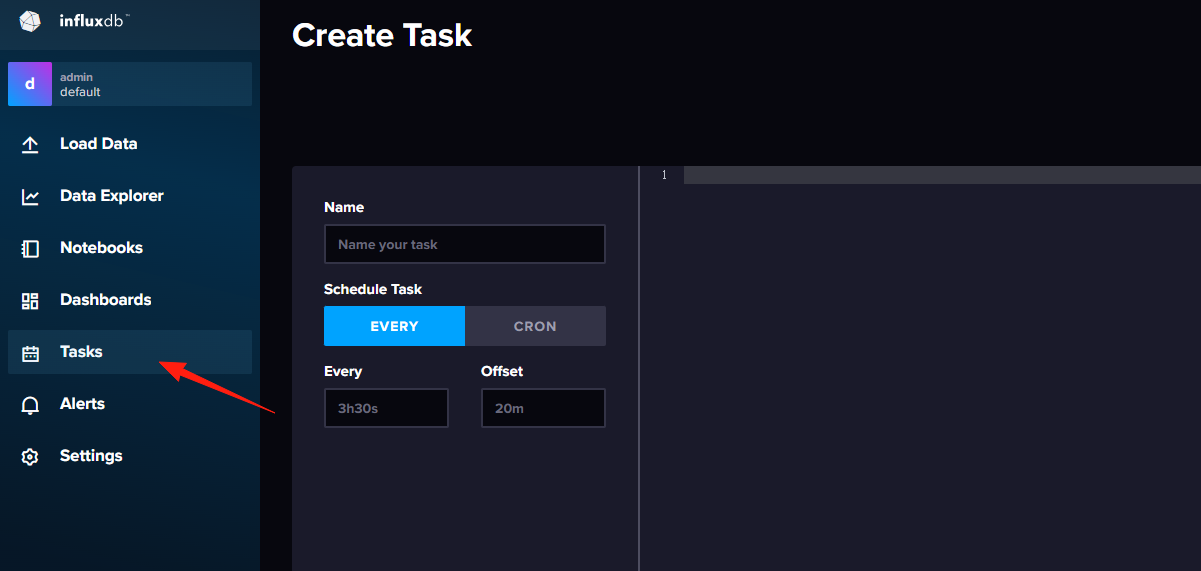Screen dimensions: 1201x571
Task: Click the Data Explorer chart icon
Action: click(30, 196)
